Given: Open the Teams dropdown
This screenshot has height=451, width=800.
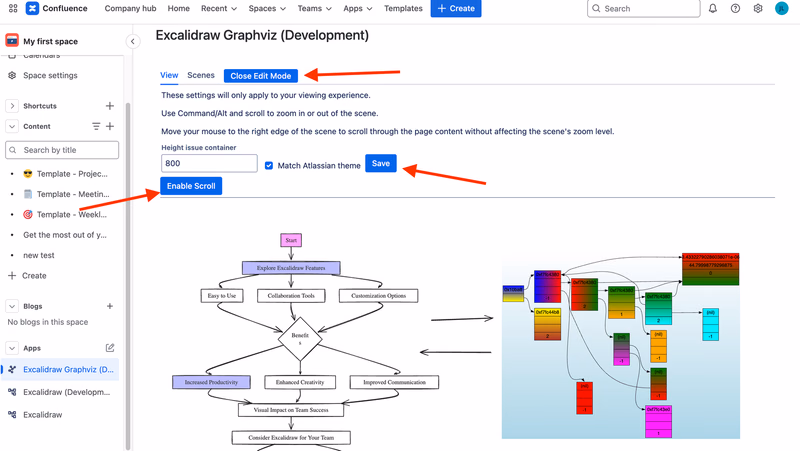Looking at the screenshot, I should 314,8.
